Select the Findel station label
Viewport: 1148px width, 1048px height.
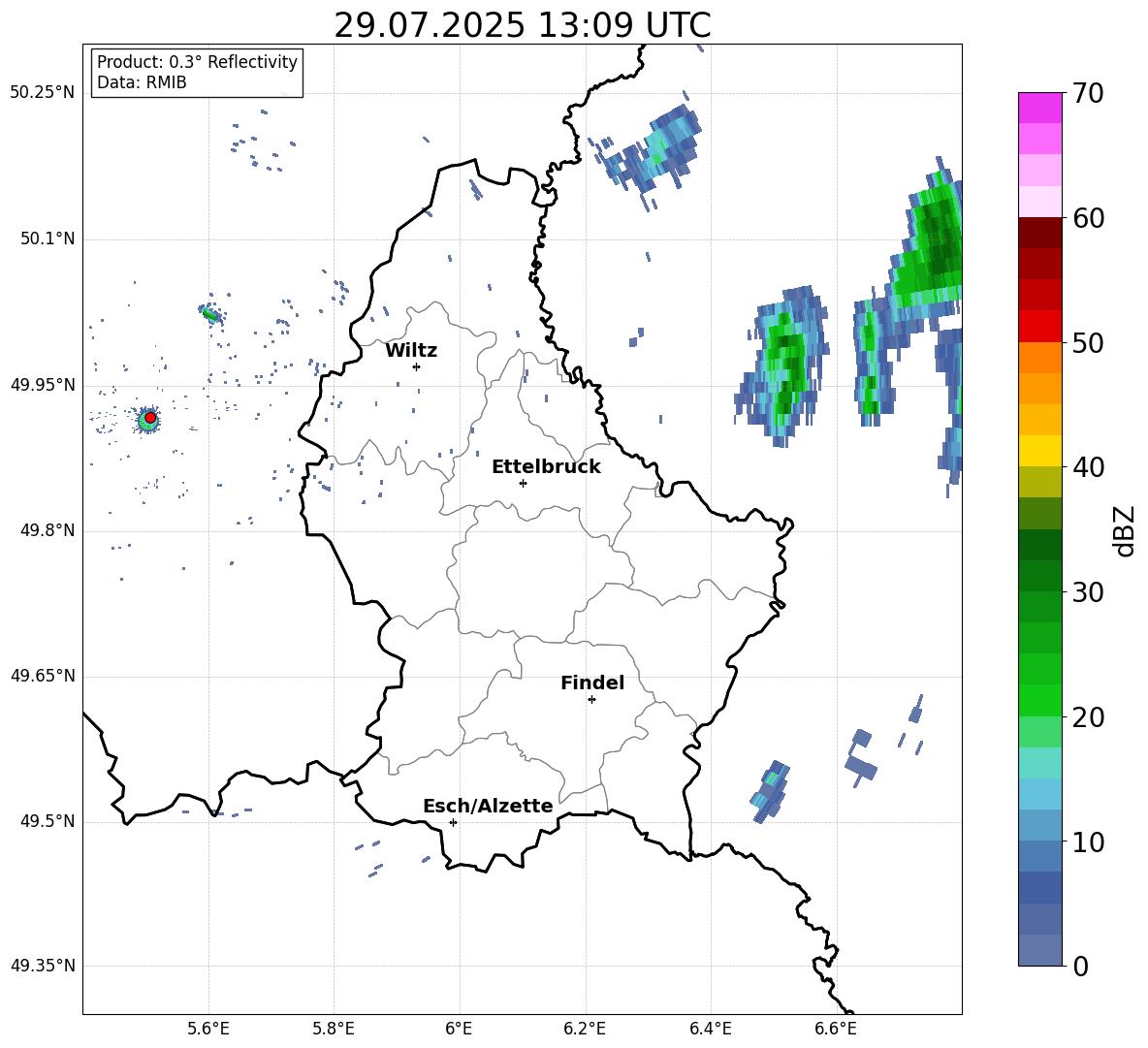592,683
